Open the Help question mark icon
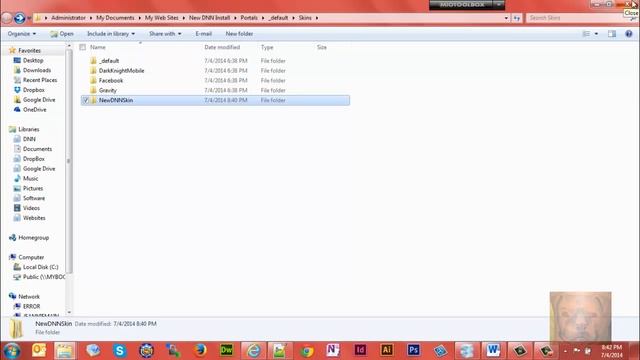 coord(629,34)
